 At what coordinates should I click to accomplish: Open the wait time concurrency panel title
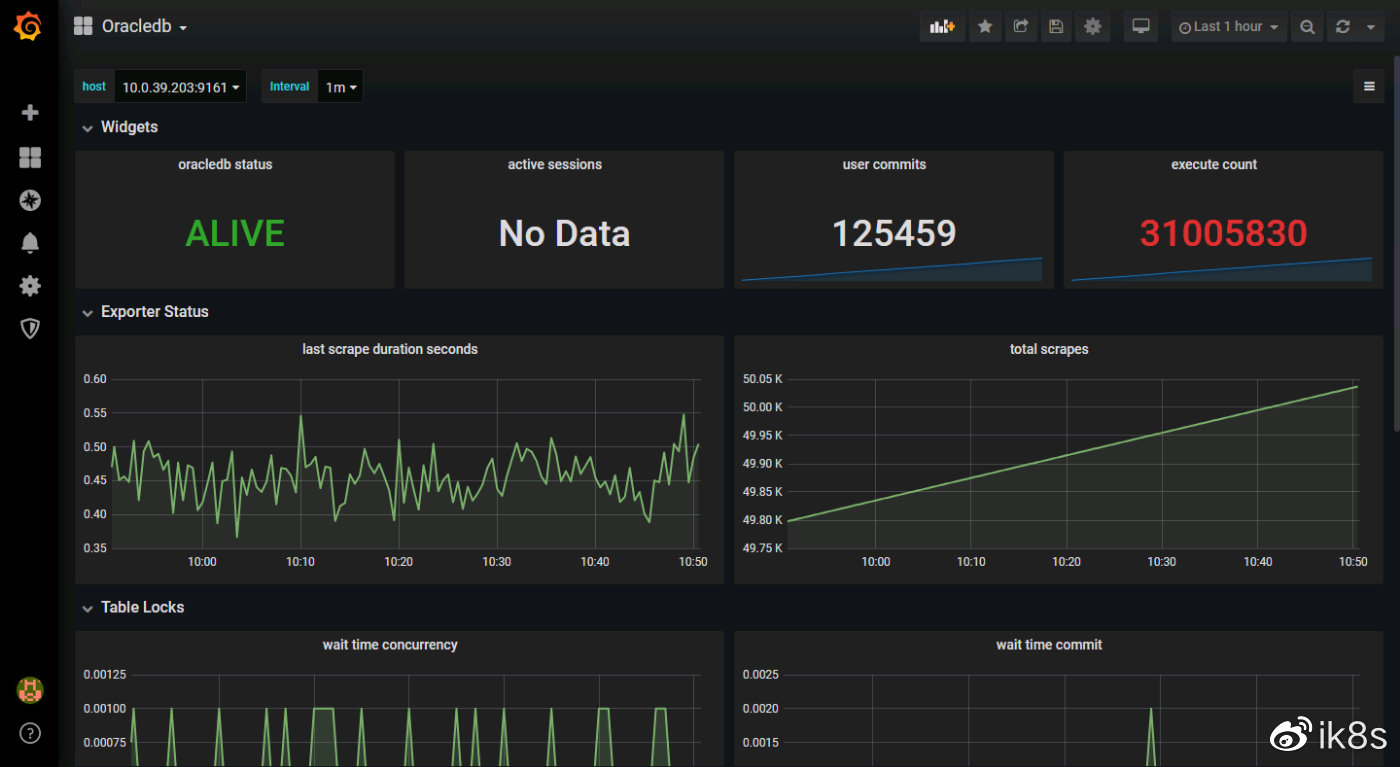[x=390, y=644]
